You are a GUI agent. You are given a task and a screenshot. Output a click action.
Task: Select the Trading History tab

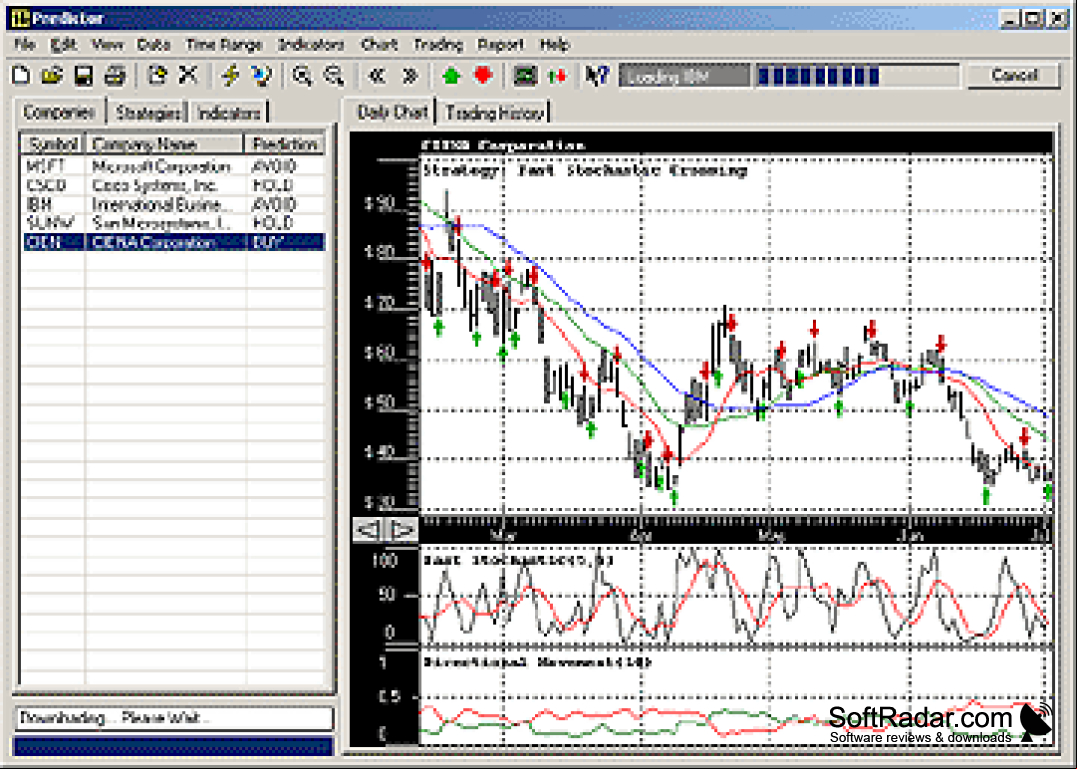coord(495,113)
